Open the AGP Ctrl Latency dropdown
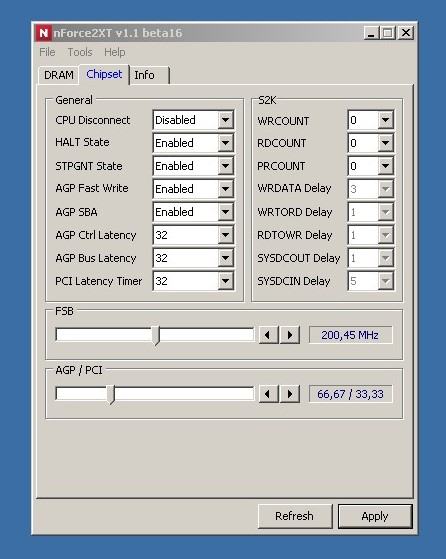Image resolution: width=446 pixels, height=559 pixels. 226,235
